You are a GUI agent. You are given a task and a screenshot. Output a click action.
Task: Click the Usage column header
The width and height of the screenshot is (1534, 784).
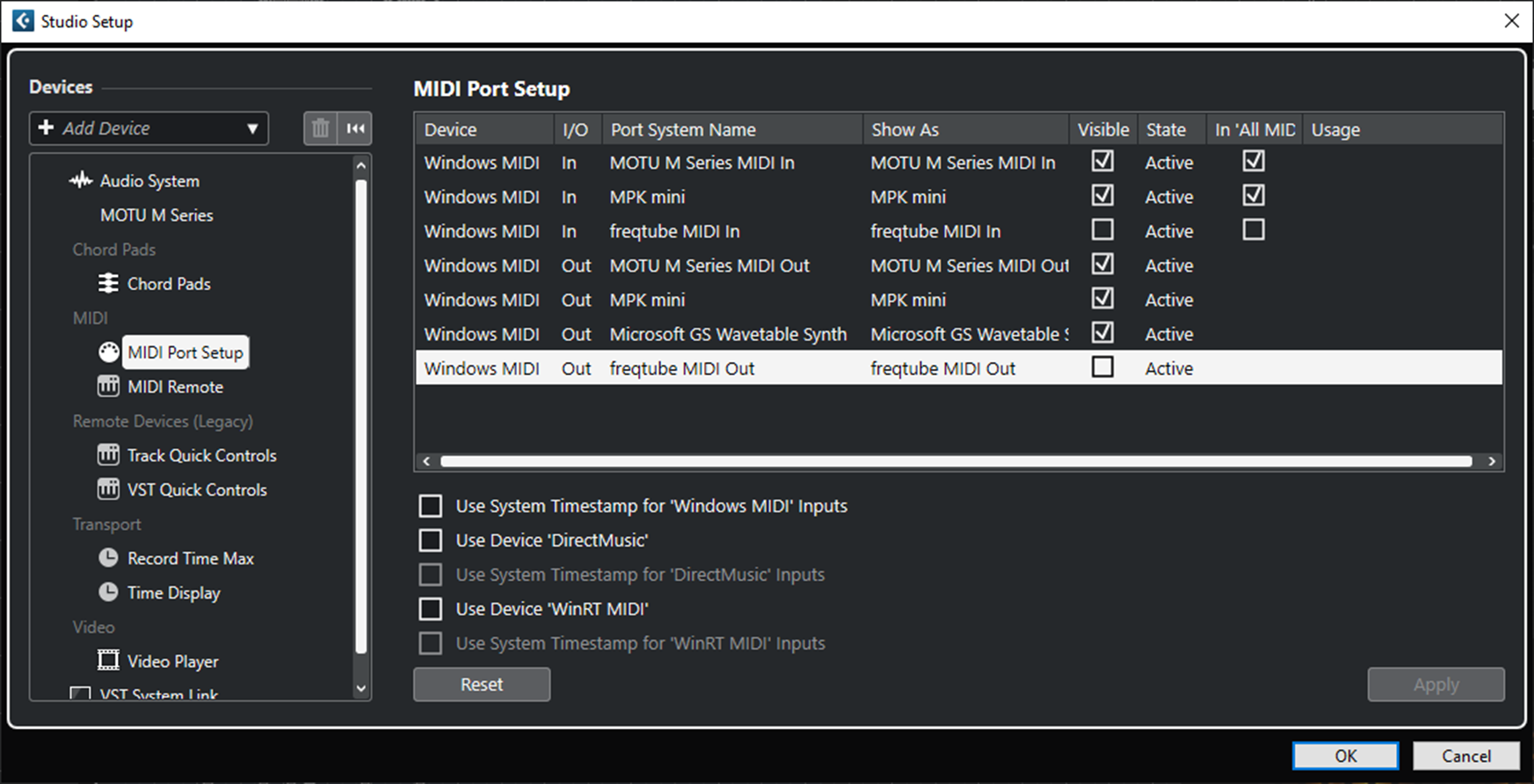(x=1402, y=129)
